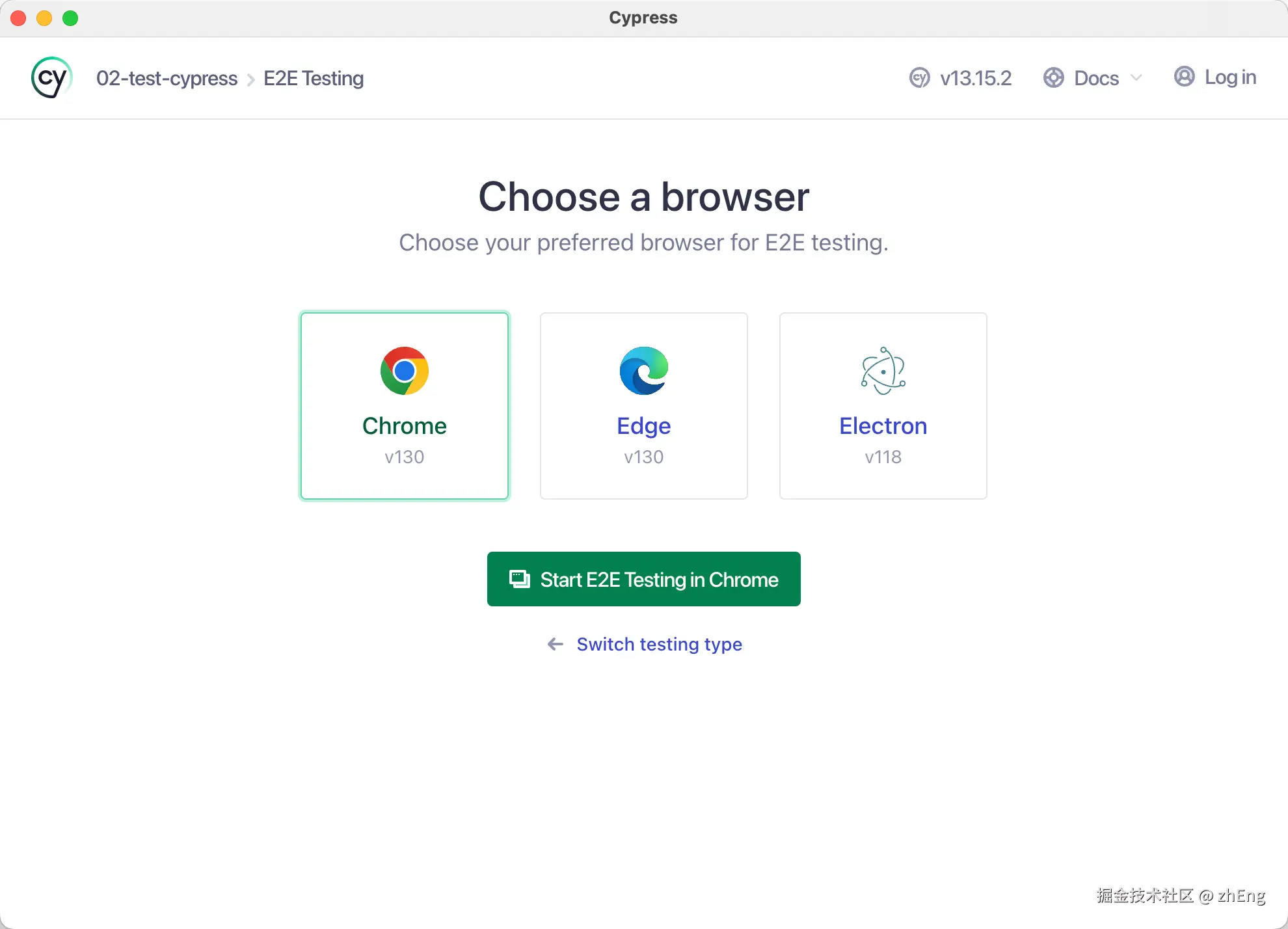Click the window icon on Start button
The image size is (1288, 929).
coord(519,579)
